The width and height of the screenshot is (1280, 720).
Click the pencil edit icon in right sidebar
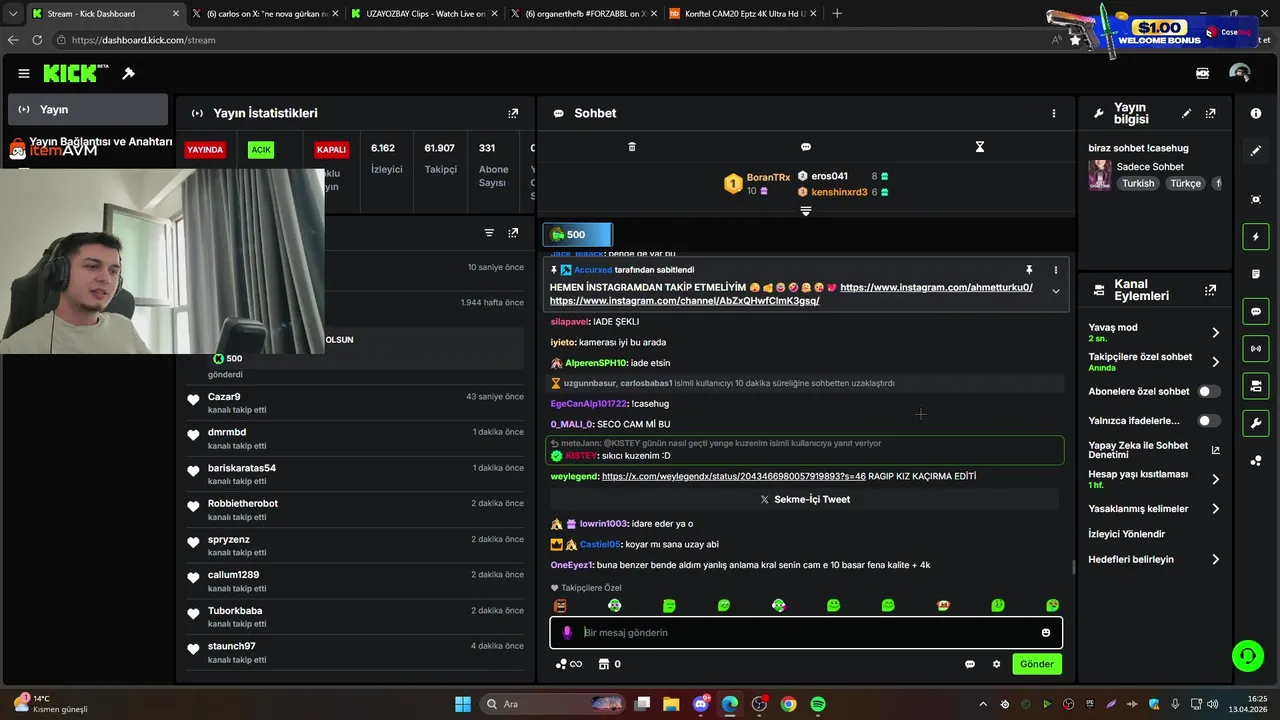[1256, 151]
